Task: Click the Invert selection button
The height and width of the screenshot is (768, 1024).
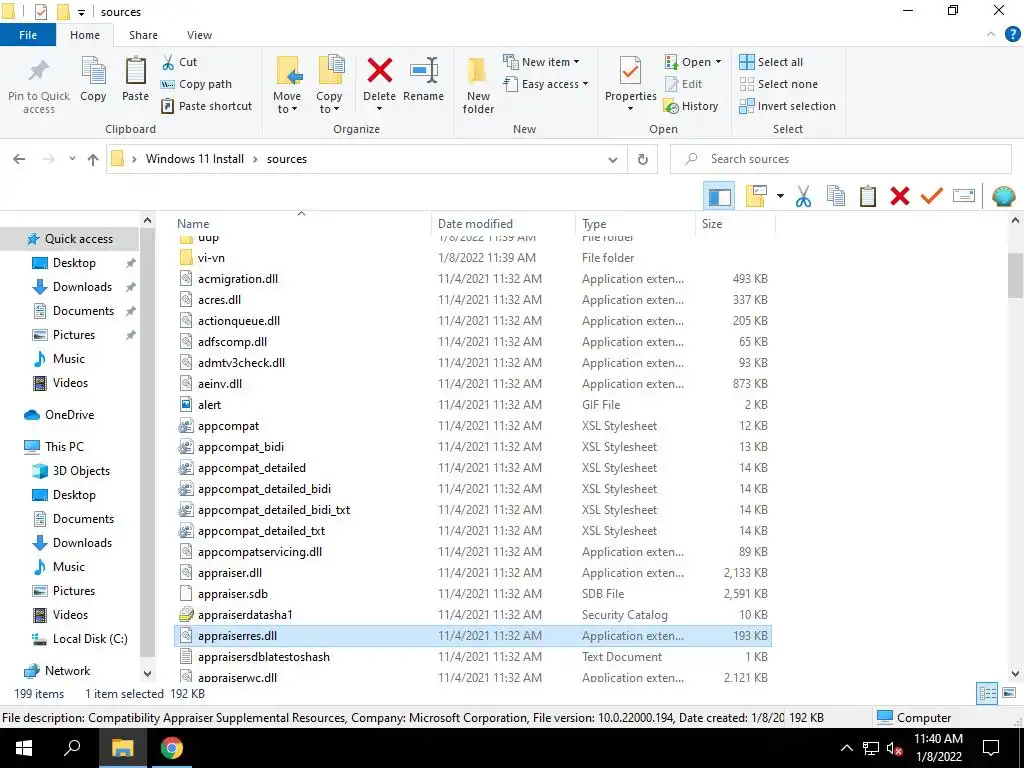Action: (787, 106)
